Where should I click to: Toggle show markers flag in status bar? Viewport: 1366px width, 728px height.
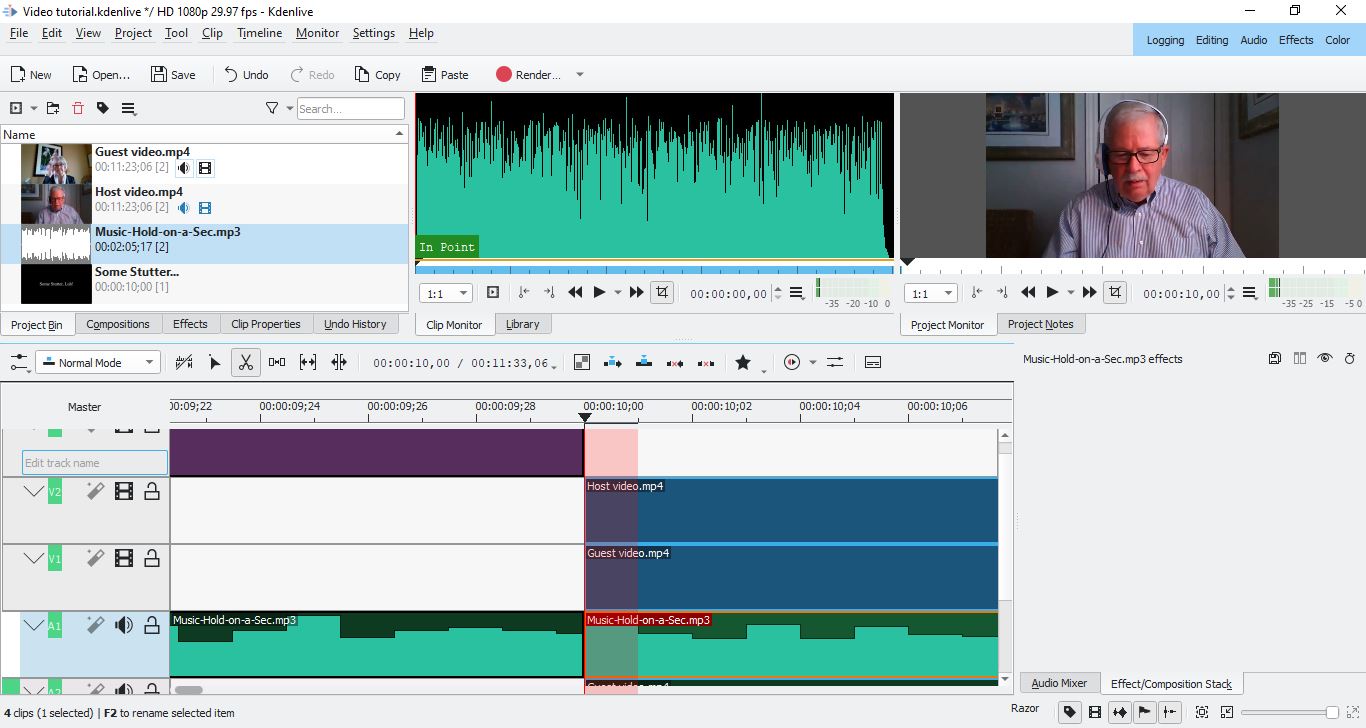tap(1145, 712)
